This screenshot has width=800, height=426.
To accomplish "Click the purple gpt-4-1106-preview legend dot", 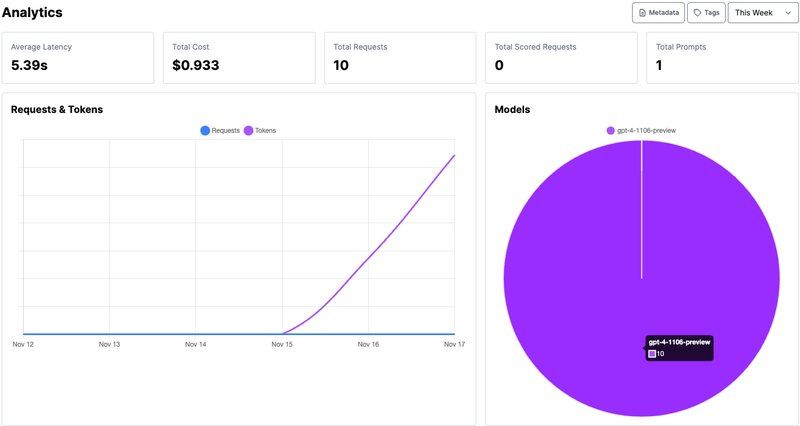I will pyautogui.click(x=610, y=131).
